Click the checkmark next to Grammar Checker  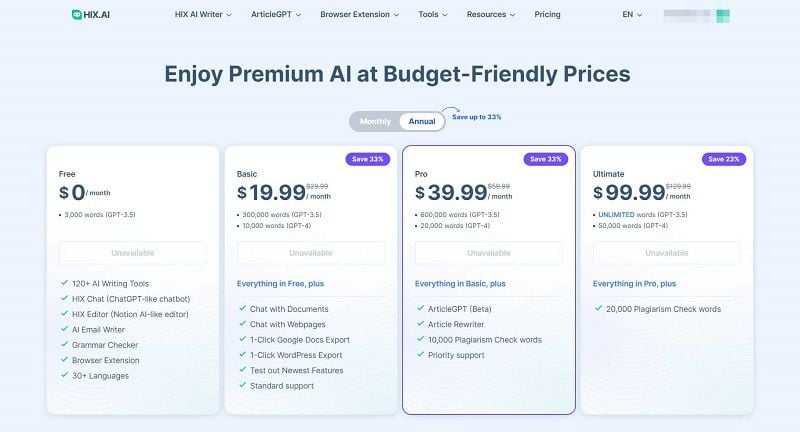[64, 345]
